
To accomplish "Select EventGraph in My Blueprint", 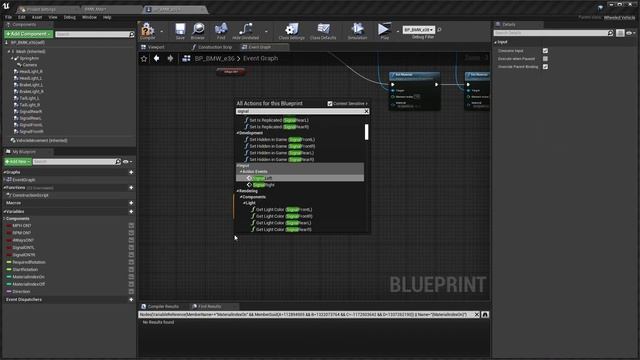I will pyautogui.click(x=24, y=180).
